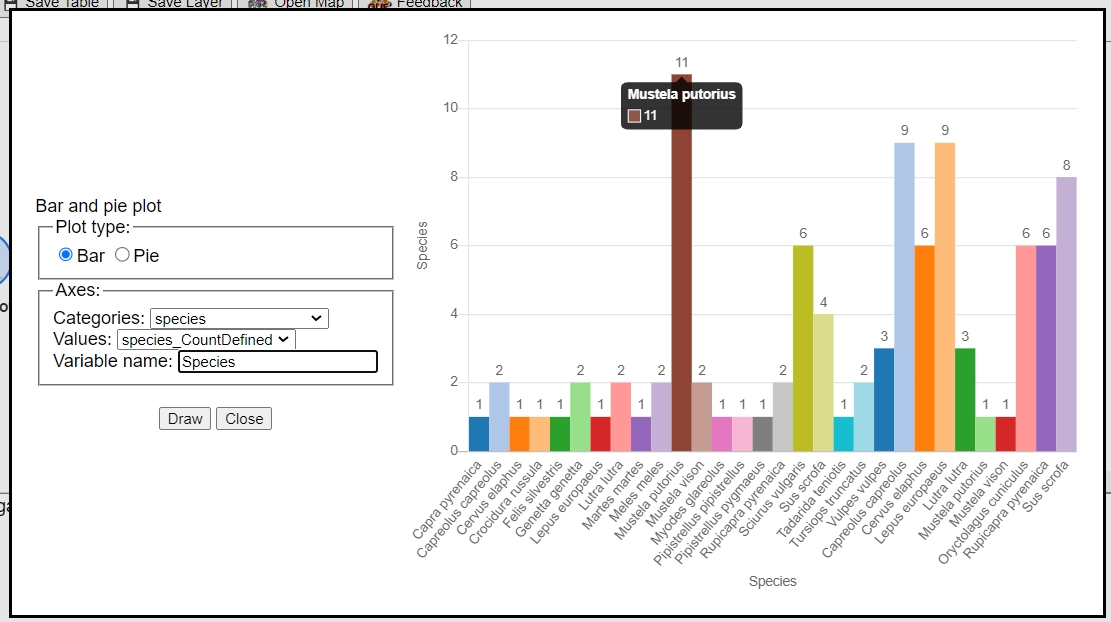Click the Lutra lutra bar valued 2
This screenshot has height=622, width=1111.
pyautogui.click(x=621, y=417)
